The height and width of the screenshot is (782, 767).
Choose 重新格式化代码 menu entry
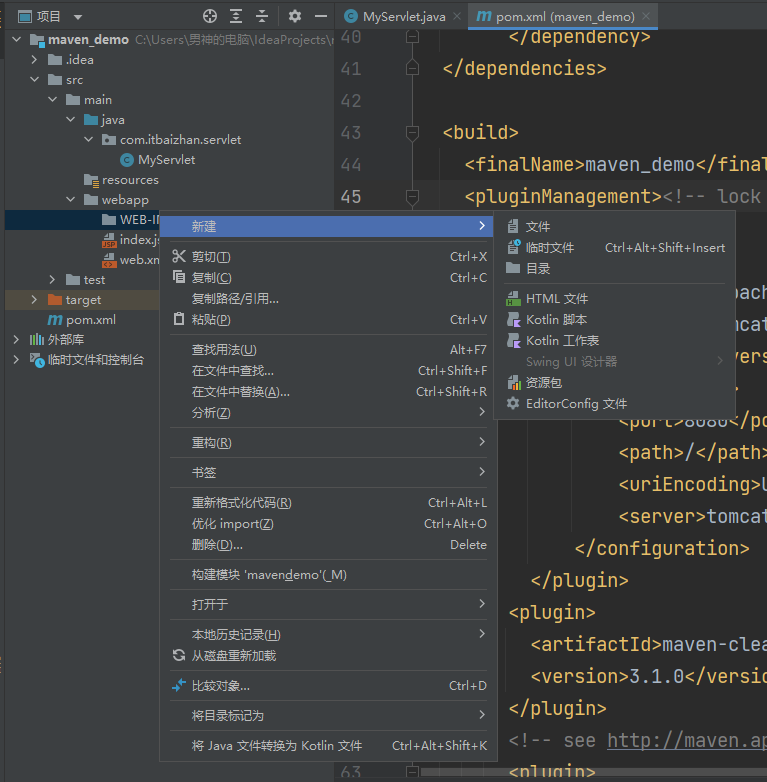[328, 503]
